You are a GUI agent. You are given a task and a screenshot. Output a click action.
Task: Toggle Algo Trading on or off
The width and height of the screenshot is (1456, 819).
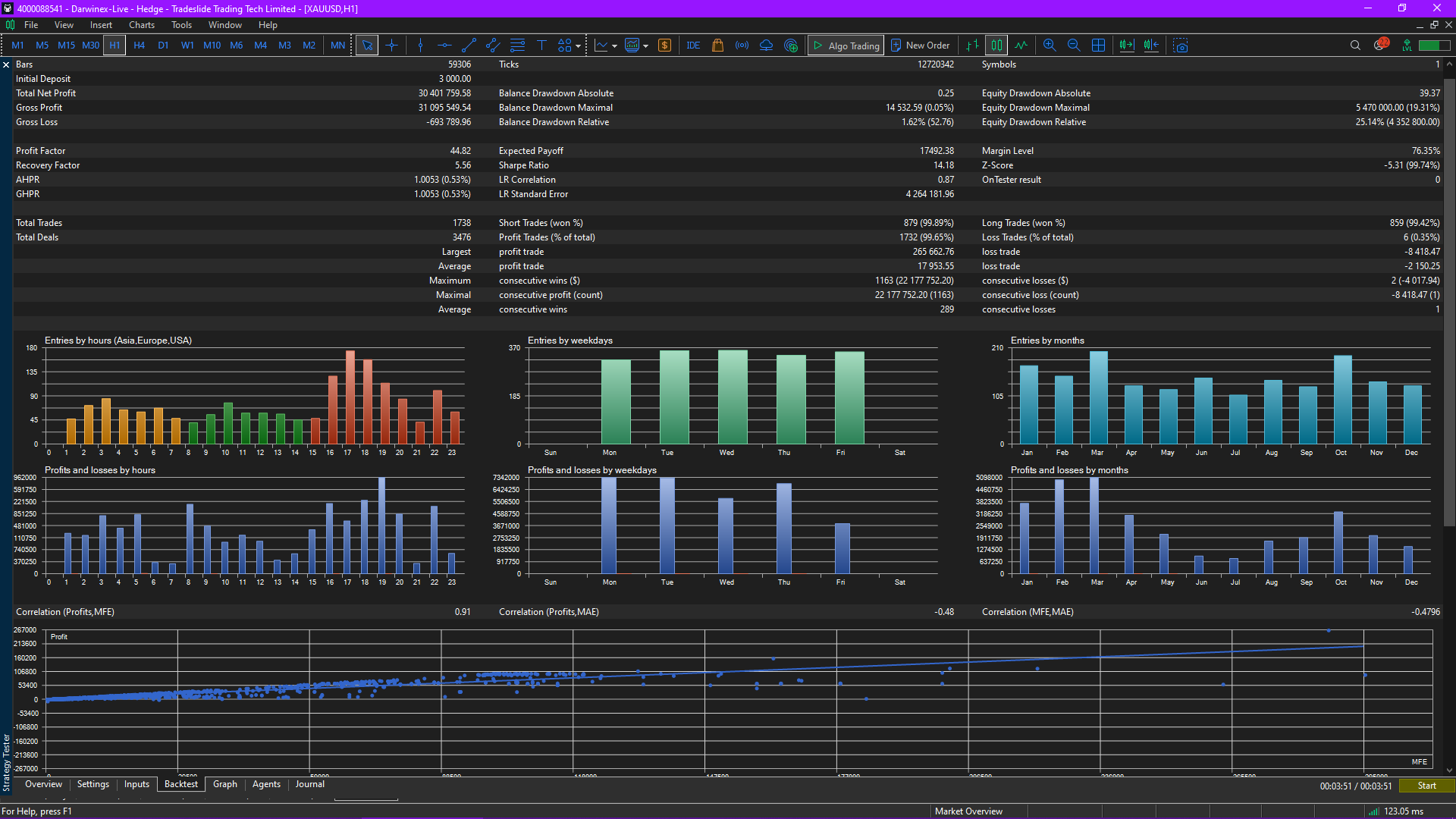click(846, 45)
